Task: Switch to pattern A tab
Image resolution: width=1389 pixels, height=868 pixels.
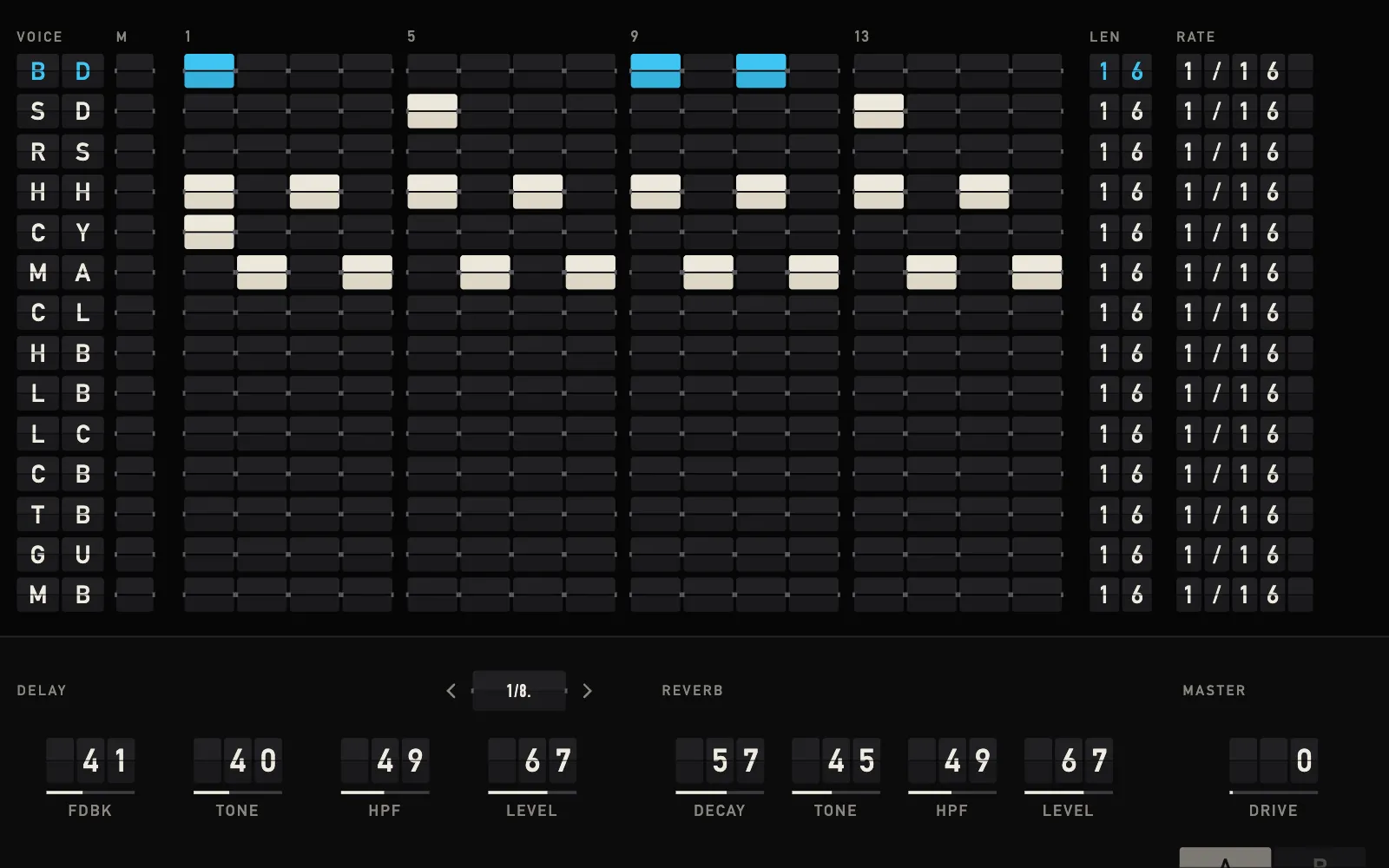Action: tap(1225, 858)
